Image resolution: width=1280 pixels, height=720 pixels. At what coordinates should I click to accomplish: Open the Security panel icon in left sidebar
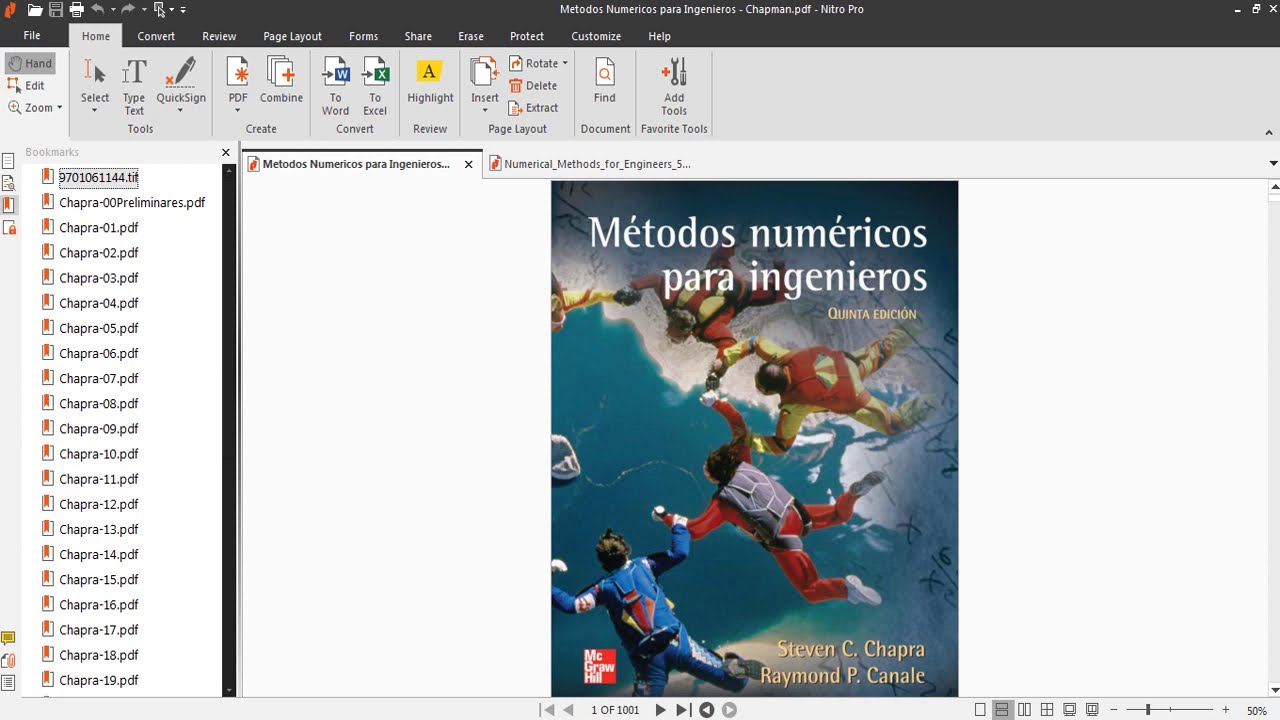point(9,228)
